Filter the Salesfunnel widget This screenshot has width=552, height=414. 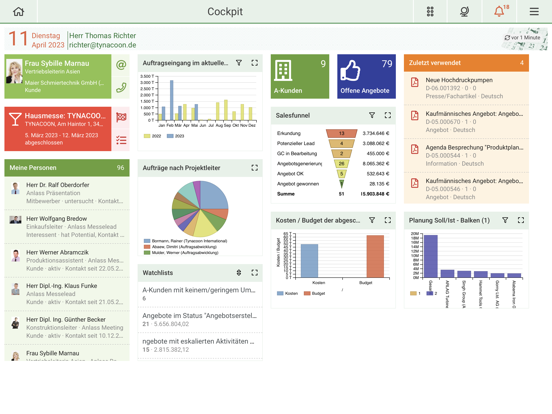[372, 115]
